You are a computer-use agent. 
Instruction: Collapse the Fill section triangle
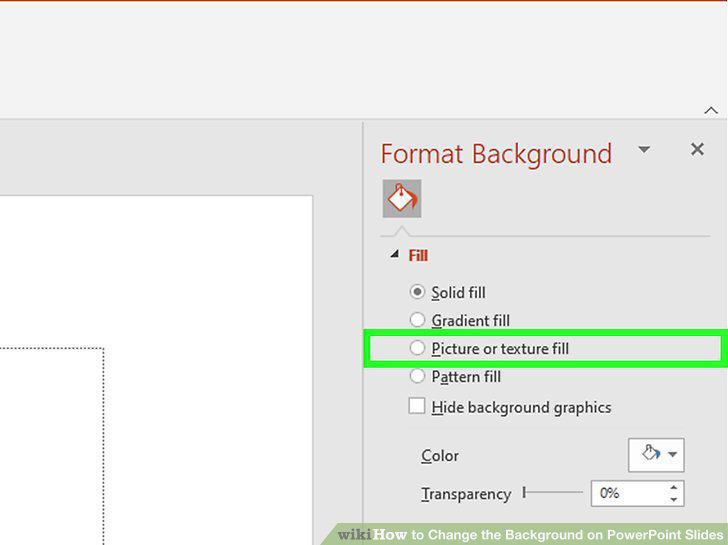click(395, 254)
